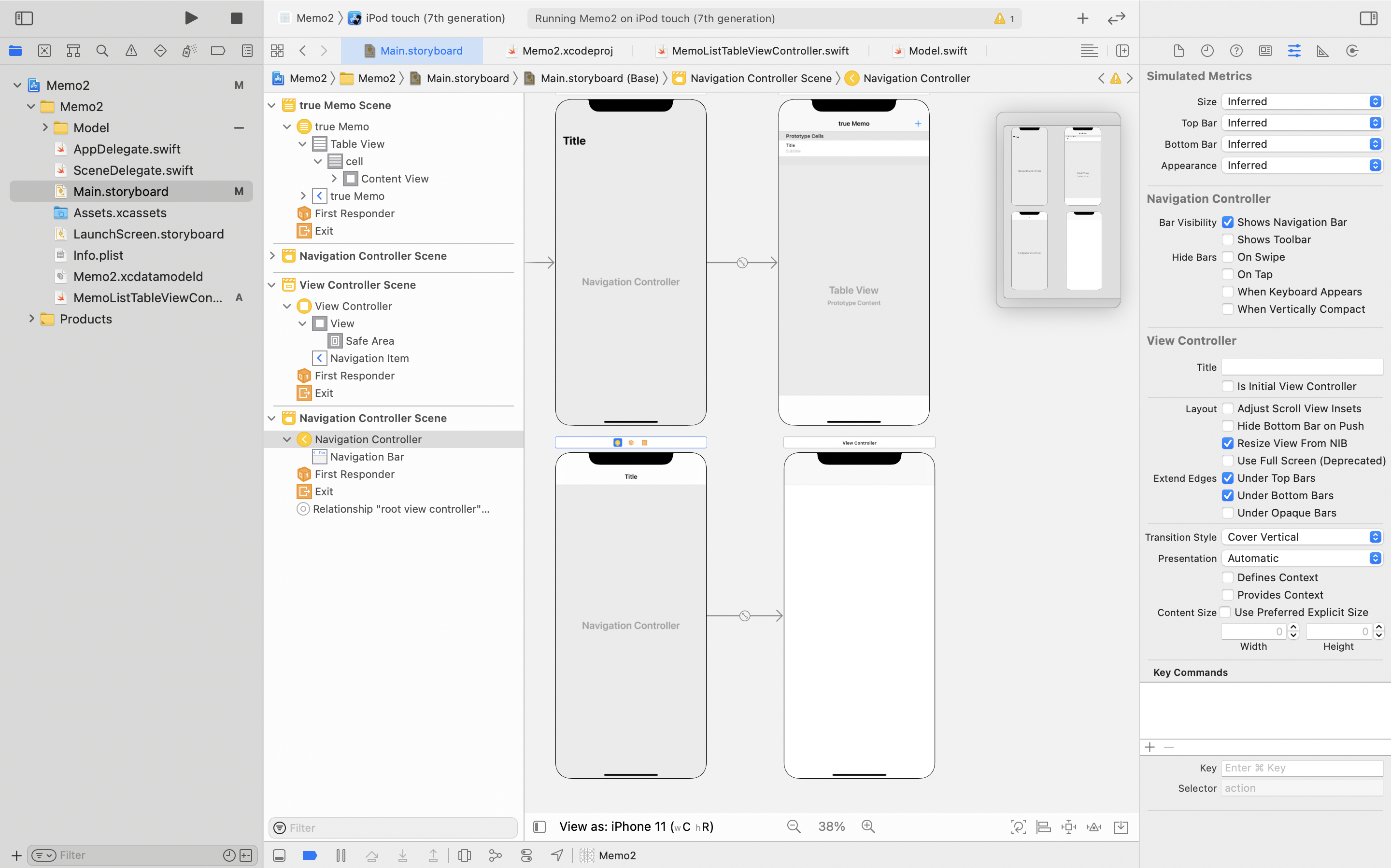
Task: Select AppDelegate.swift in navigator
Action: coord(127,149)
